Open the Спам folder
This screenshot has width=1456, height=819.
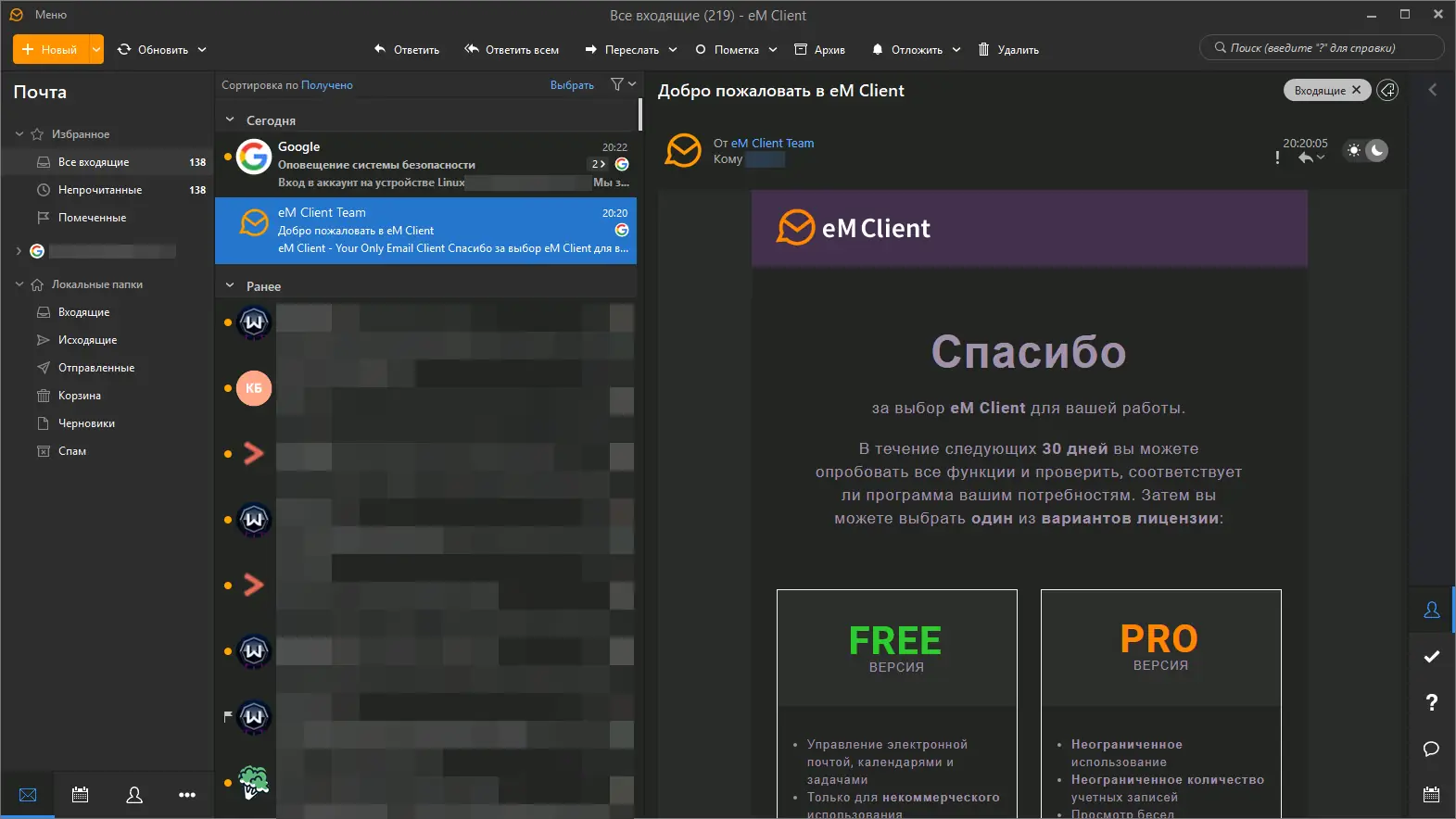tap(108, 451)
